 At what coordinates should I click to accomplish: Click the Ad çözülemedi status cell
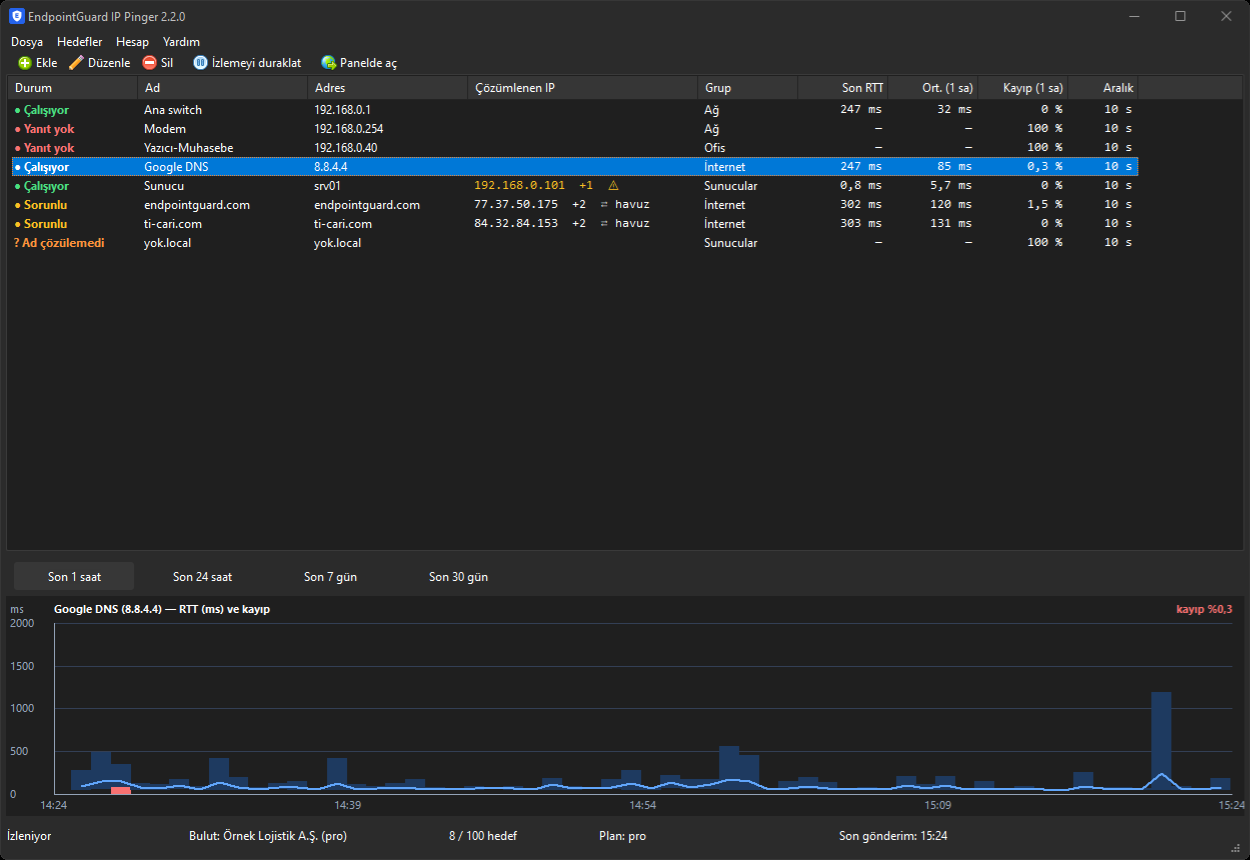[73, 243]
